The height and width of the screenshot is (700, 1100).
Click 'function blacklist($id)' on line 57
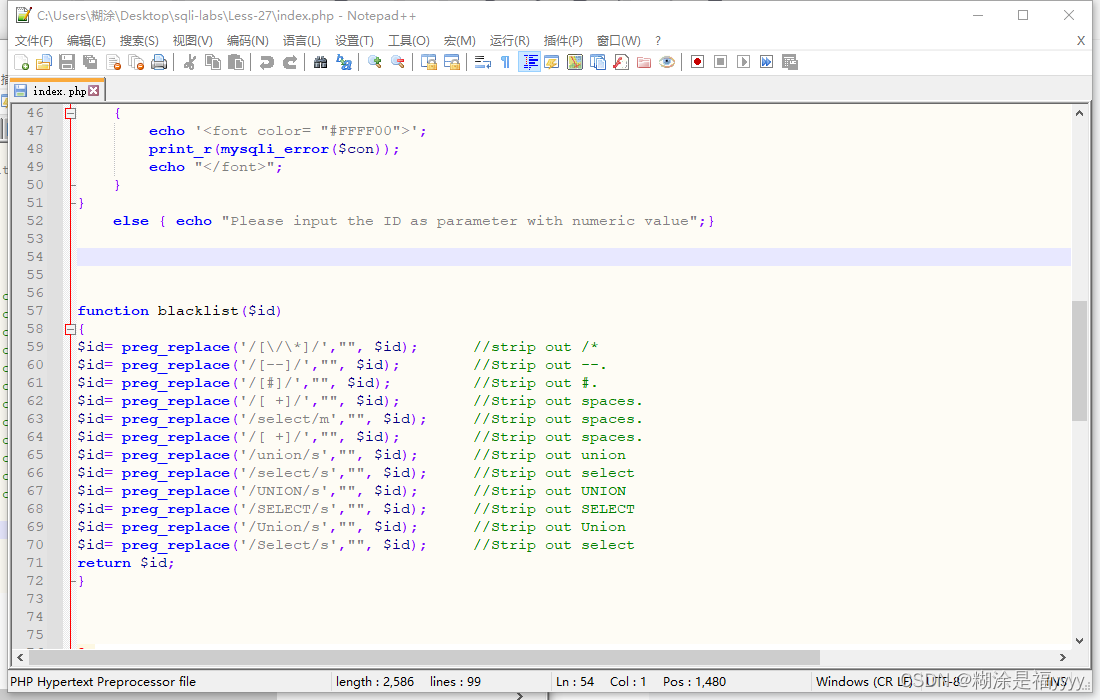pos(180,311)
